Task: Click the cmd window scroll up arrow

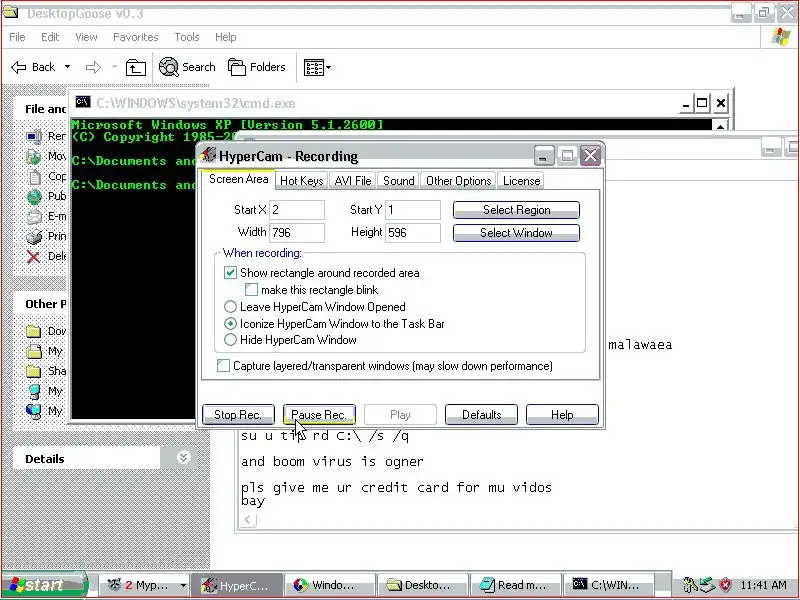Action: point(720,126)
